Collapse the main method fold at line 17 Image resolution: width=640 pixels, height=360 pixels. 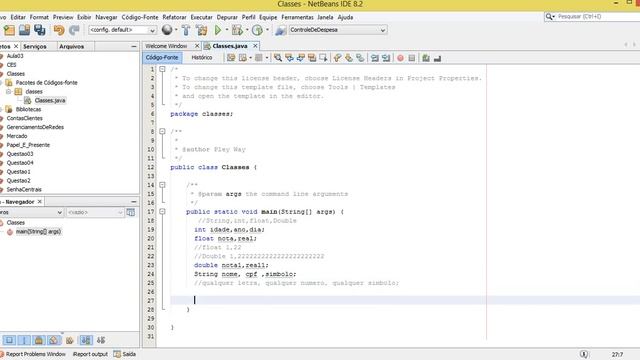tap(162, 211)
